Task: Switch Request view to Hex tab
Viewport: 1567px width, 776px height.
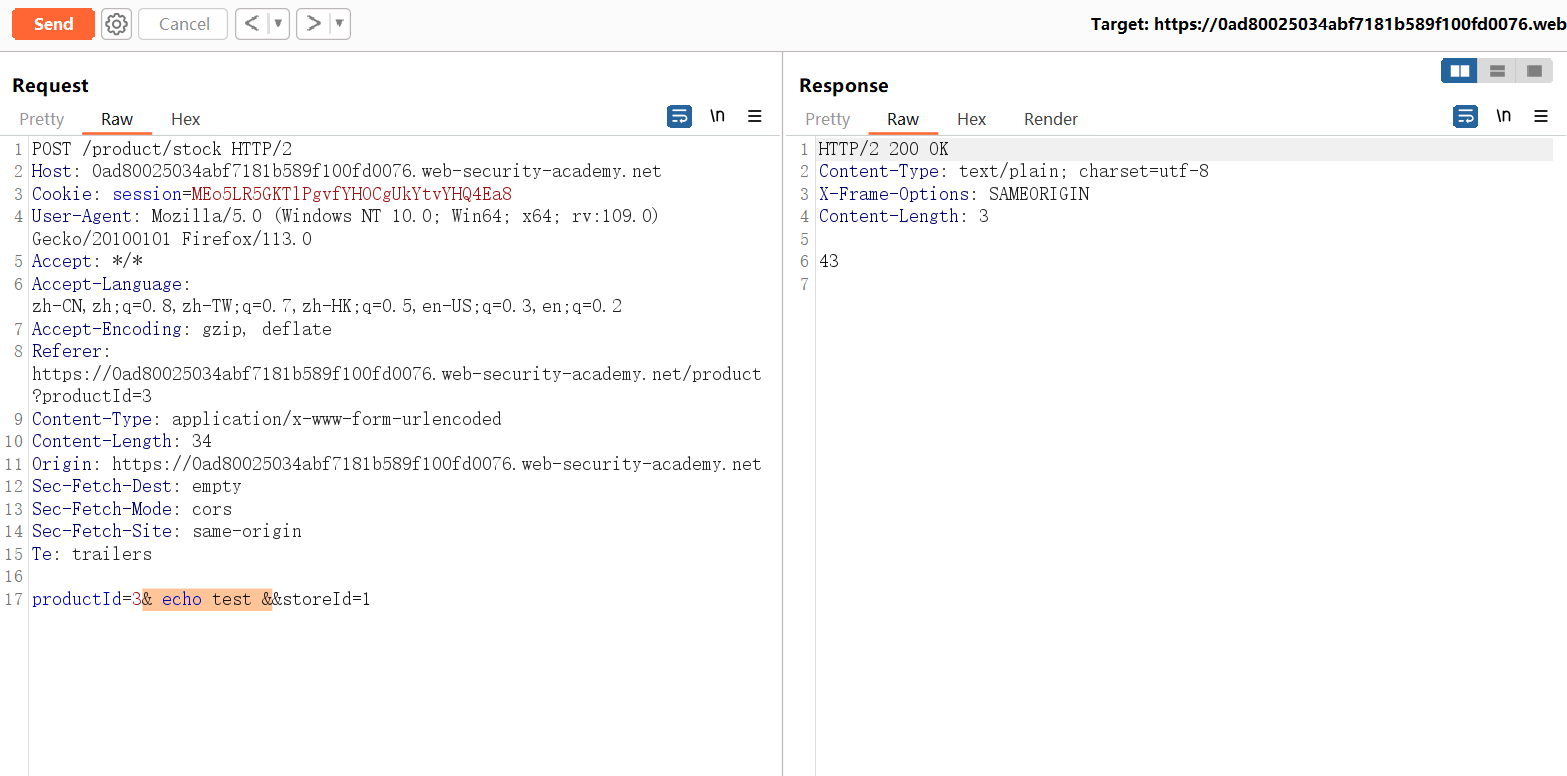Action: [185, 119]
